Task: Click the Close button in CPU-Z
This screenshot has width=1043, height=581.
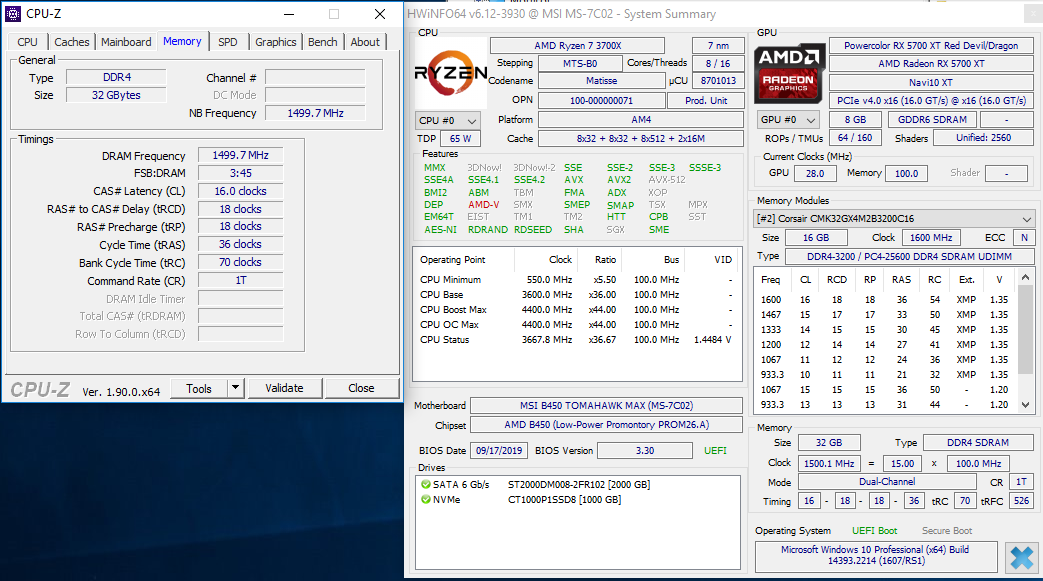Action: [361, 388]
